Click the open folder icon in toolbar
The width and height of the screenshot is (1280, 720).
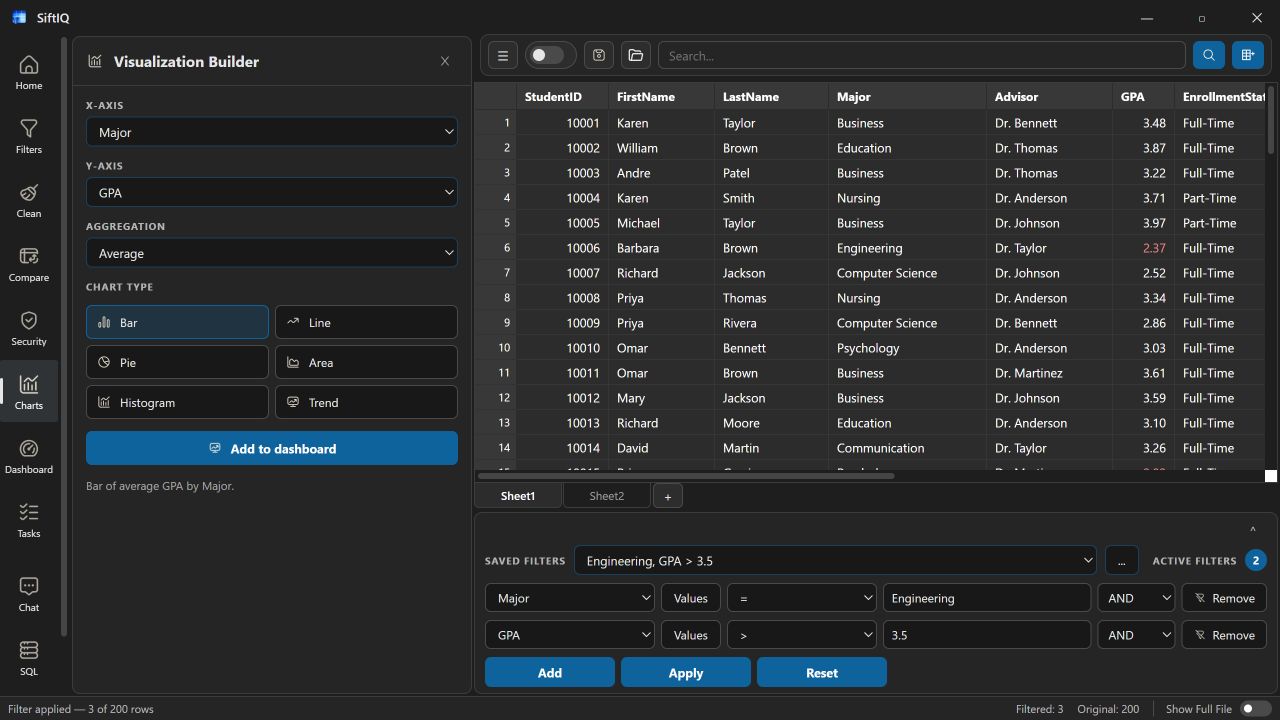pyautogui.click(x=636, y=56)
